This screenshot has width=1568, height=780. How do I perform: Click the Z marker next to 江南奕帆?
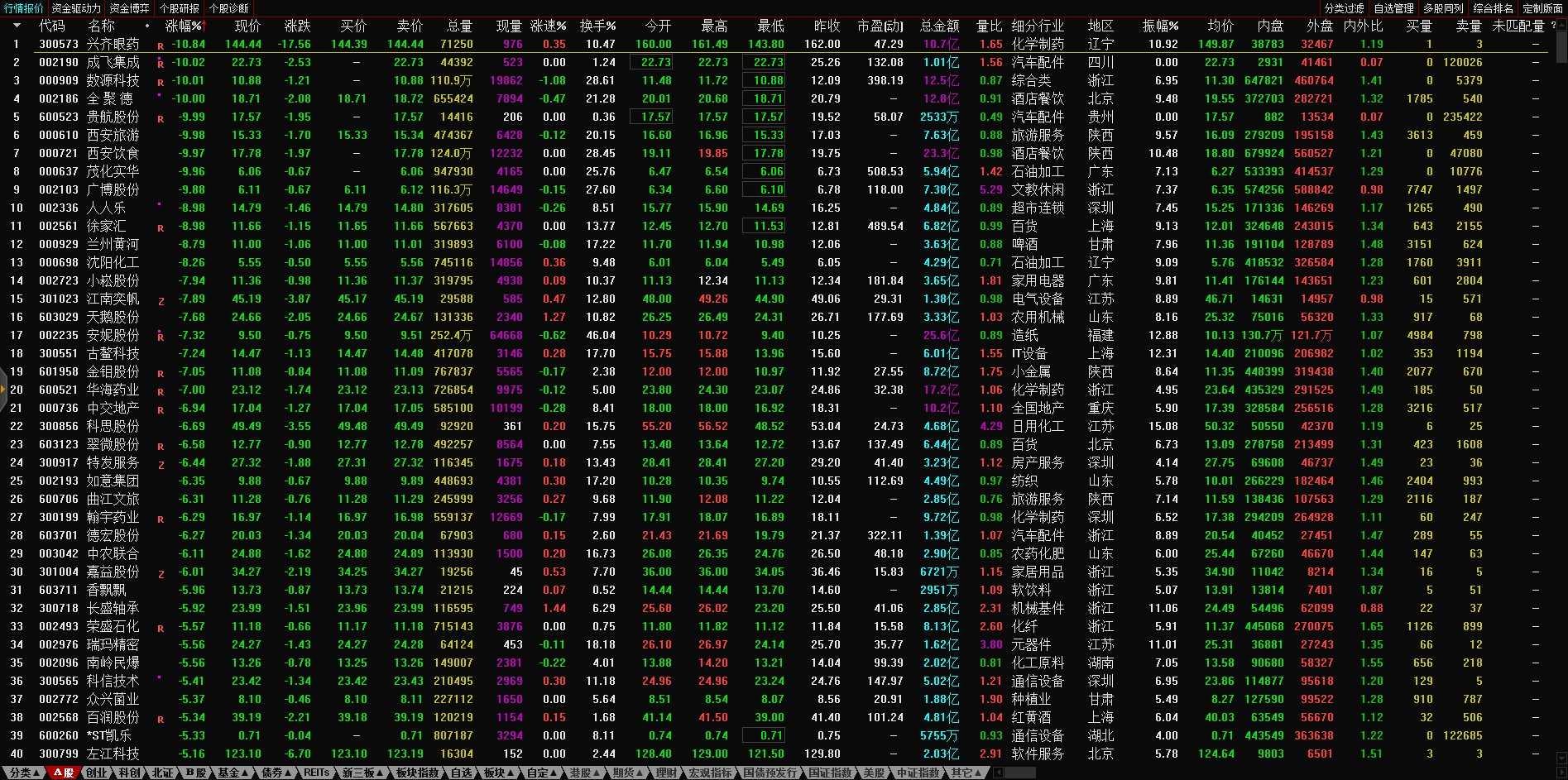click(x=161, y=301)
